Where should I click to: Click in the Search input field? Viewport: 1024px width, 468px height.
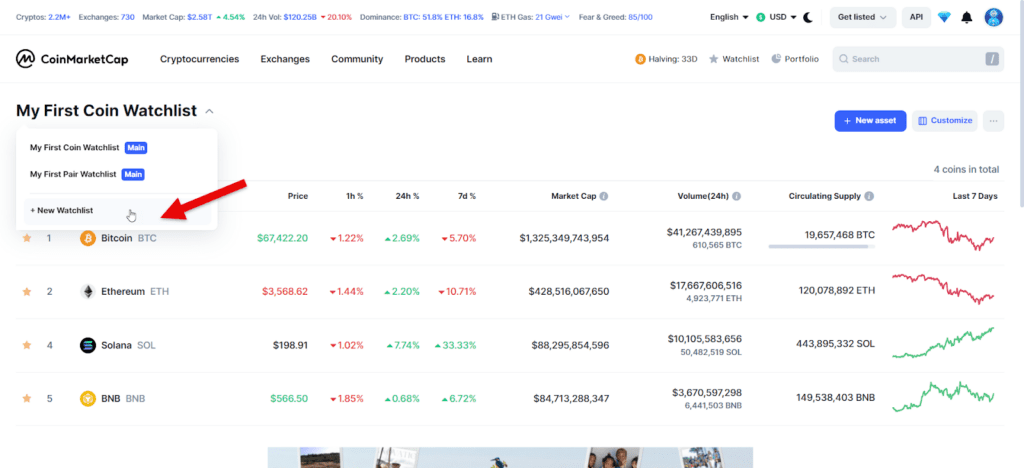918,59
